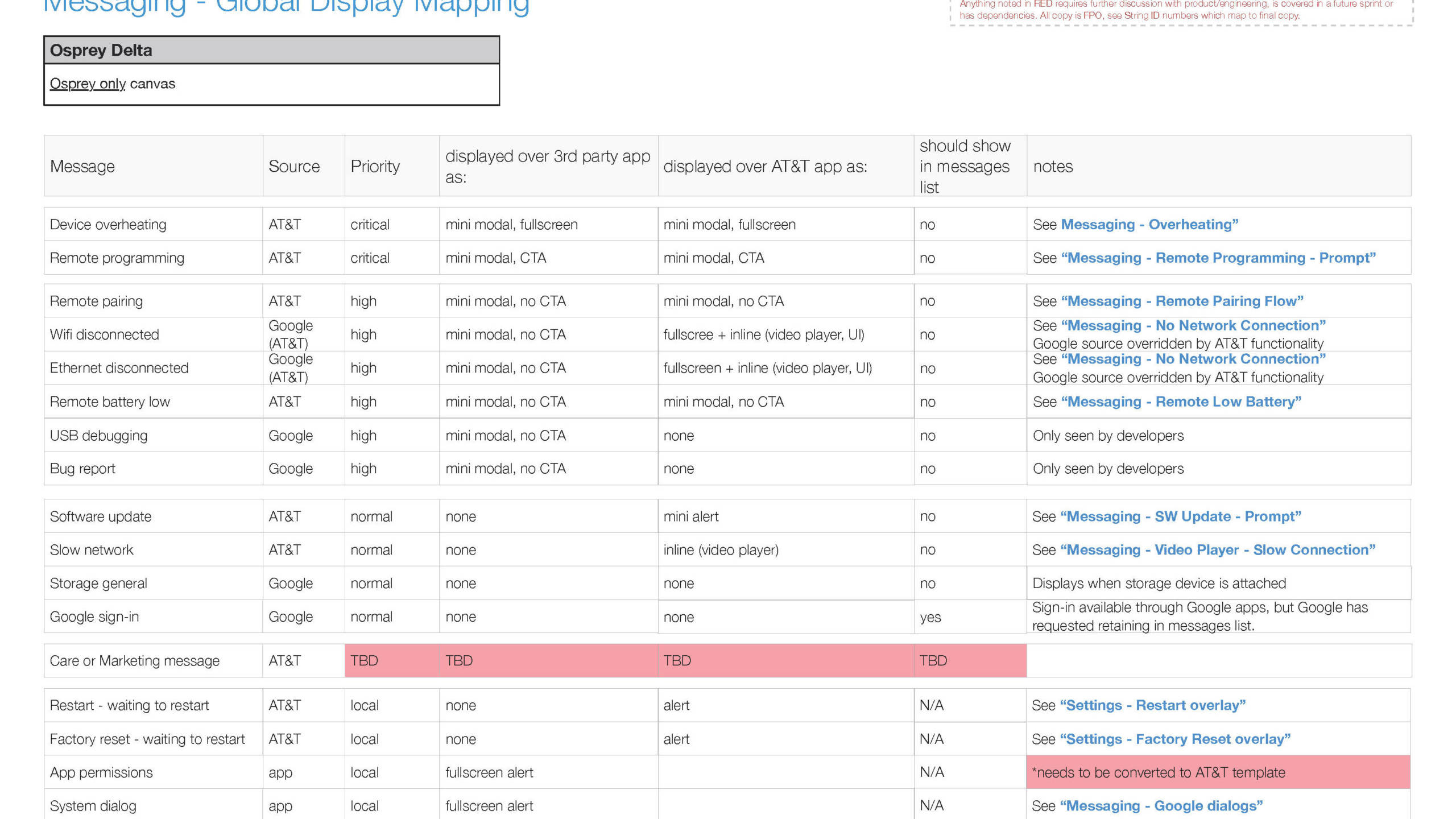Open Messaging - Remote Low Battery link
Screen dimensions: 1456x819
pos(1181,402)
